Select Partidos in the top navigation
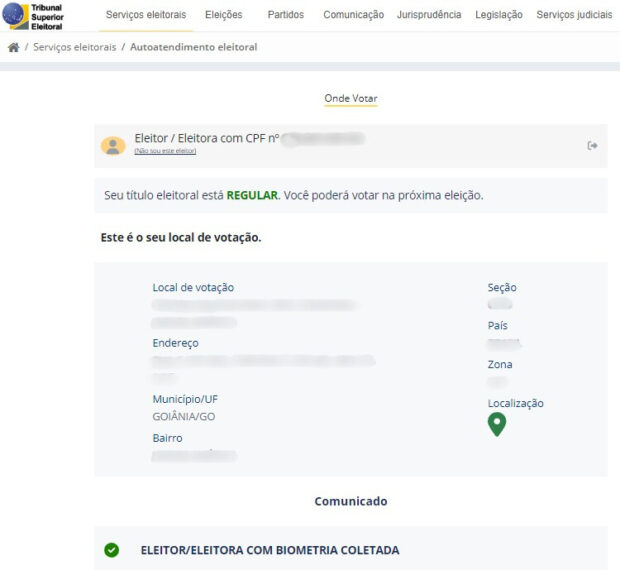The image size is (620, 570). [286, 15]
